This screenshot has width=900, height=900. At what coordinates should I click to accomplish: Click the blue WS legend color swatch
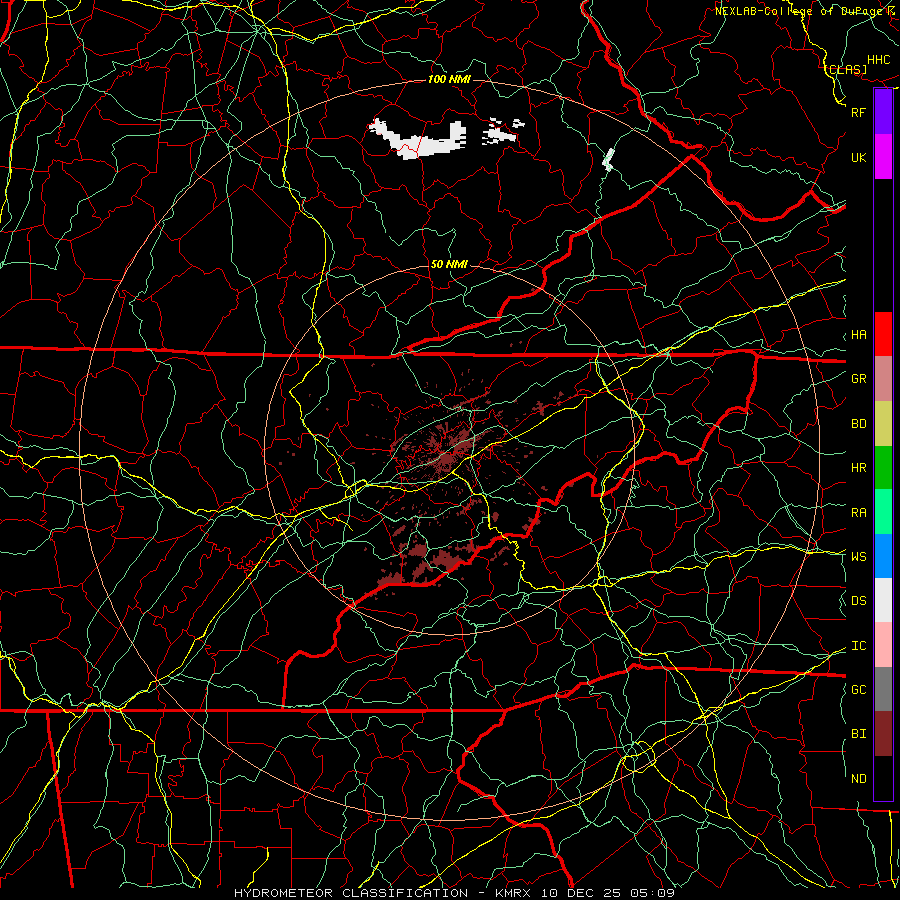(x=883, y=556)
